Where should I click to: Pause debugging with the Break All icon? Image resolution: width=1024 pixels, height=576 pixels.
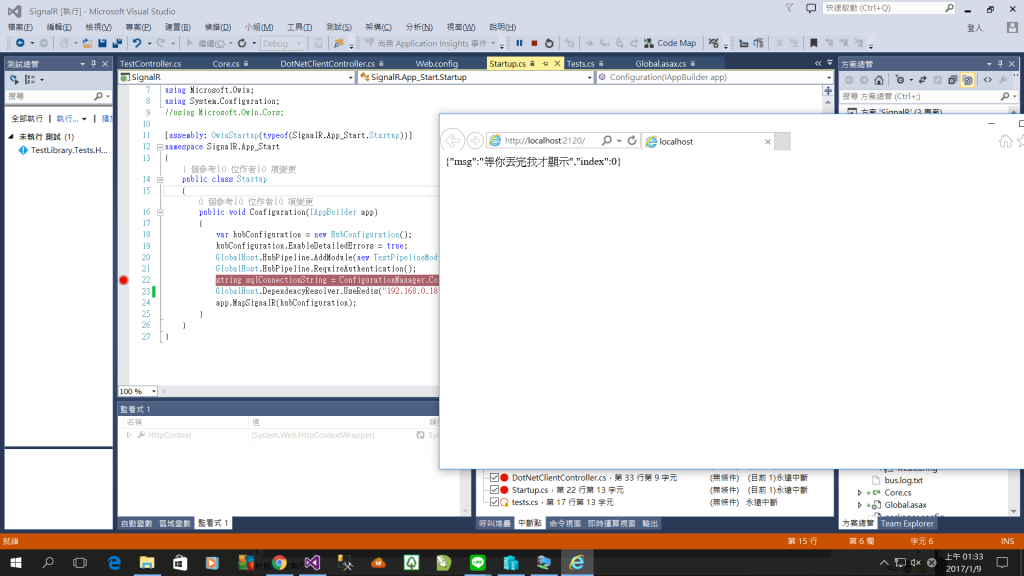pyautogui.click(x=519, y=43)
